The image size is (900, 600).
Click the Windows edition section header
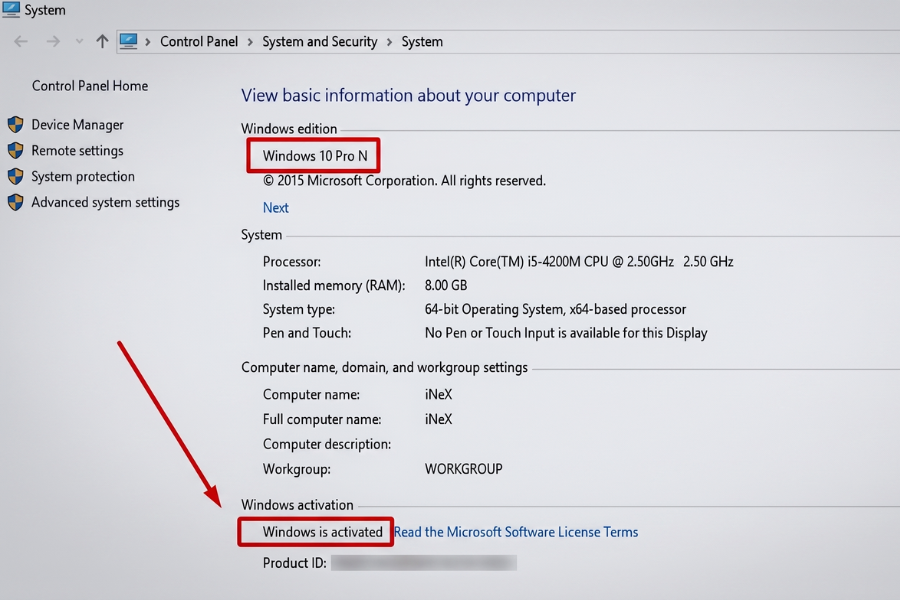pyautogui.click(x=289, y=129)
